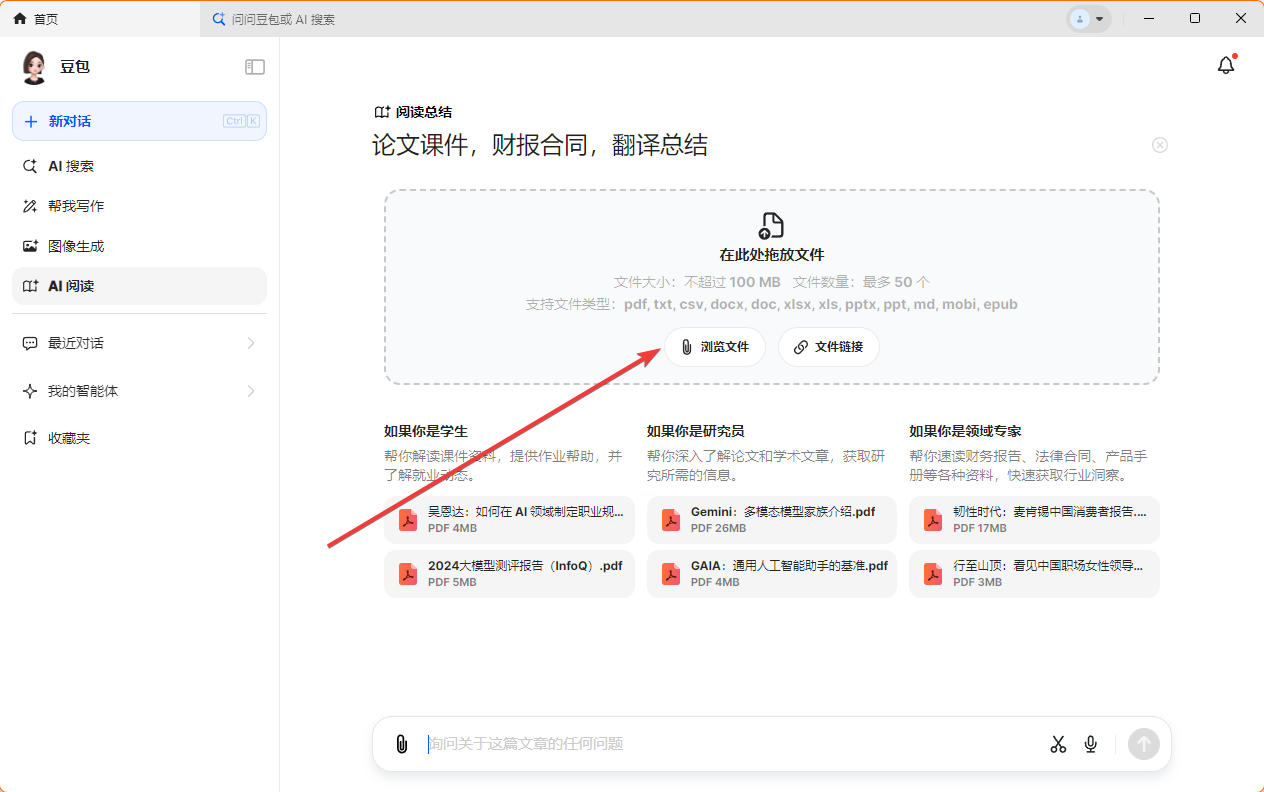Click the 如果你是研究员 heading
1264x792 pixels.
click(x=695, y=431)
